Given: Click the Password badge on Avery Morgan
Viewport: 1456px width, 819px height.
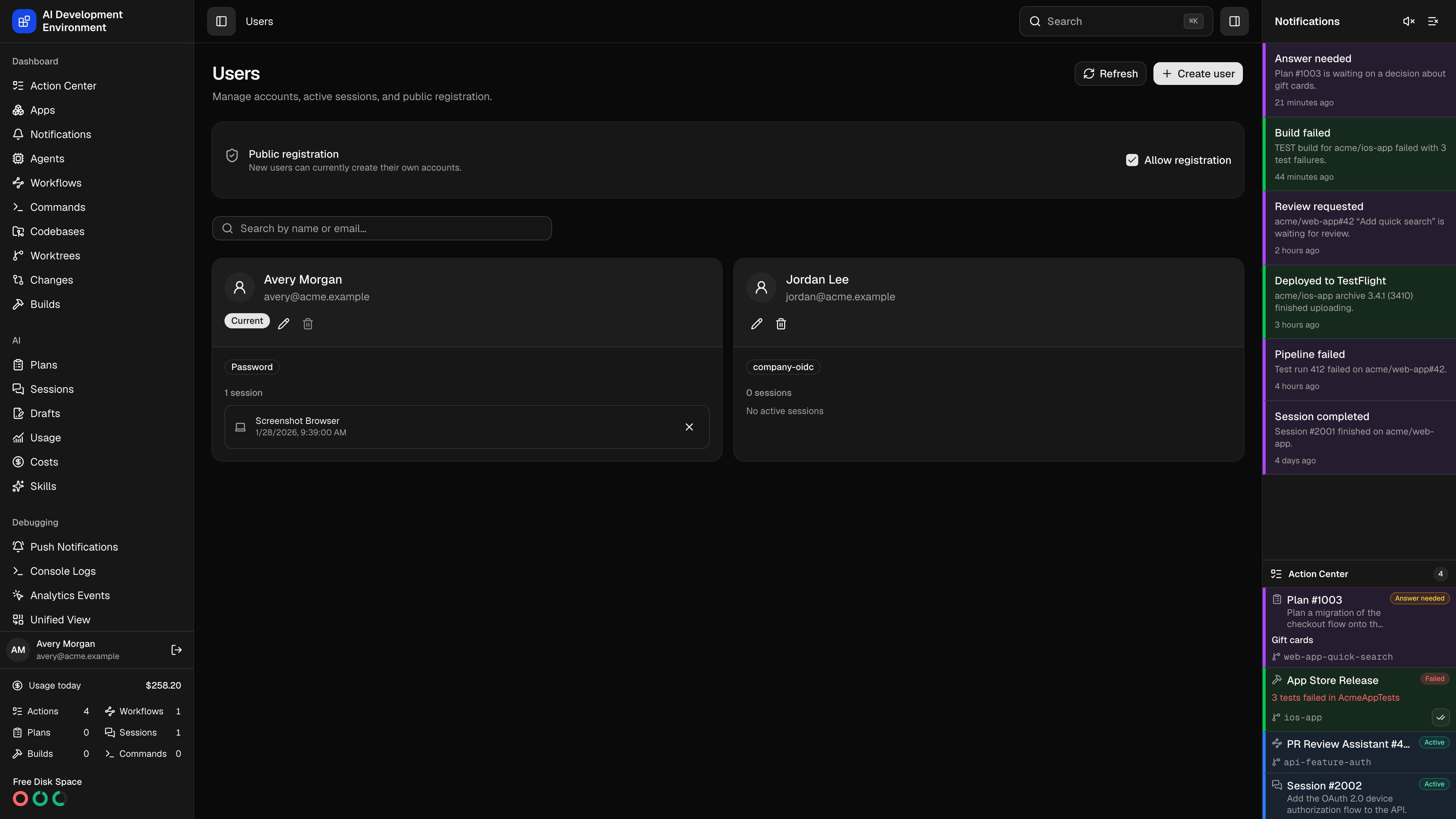Looking at the screenshot, I should 251,367.
